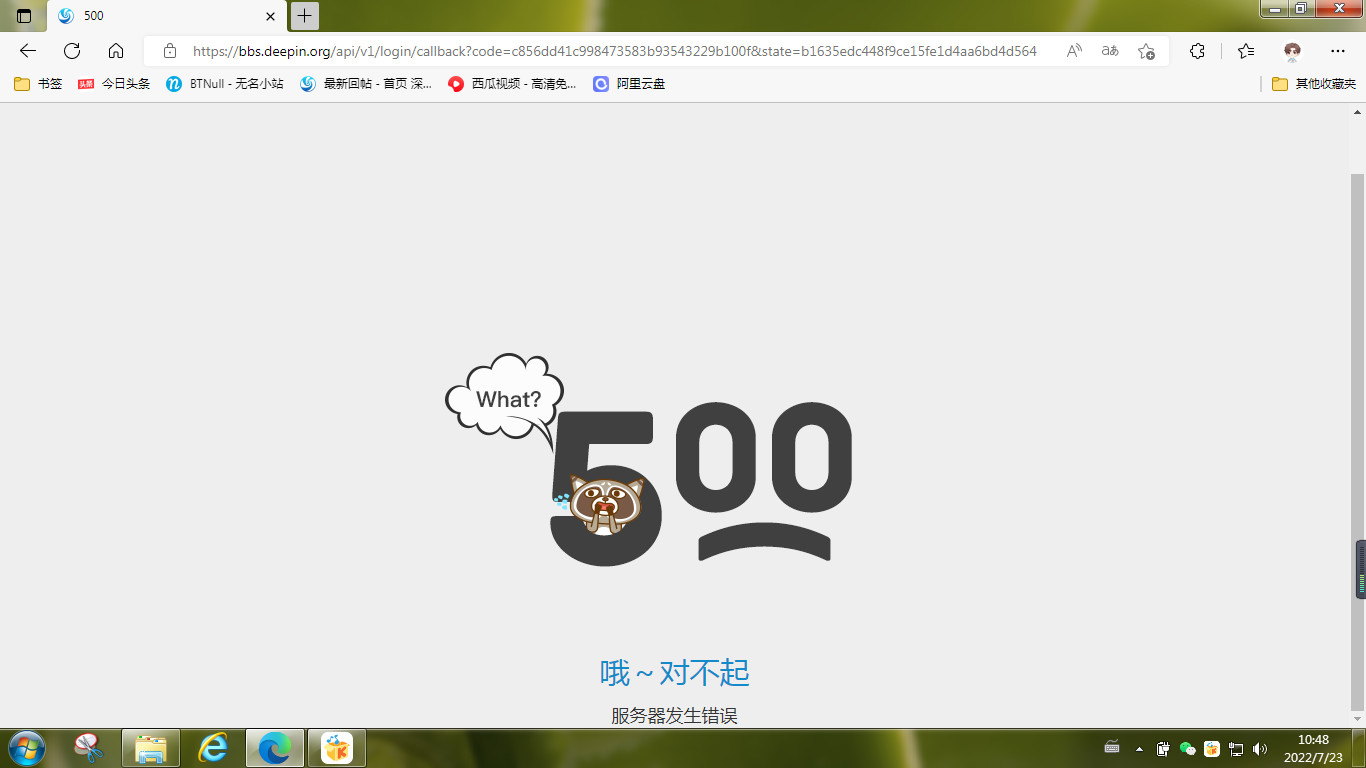Click the read aloud icon in address bar

[1073, 50]
